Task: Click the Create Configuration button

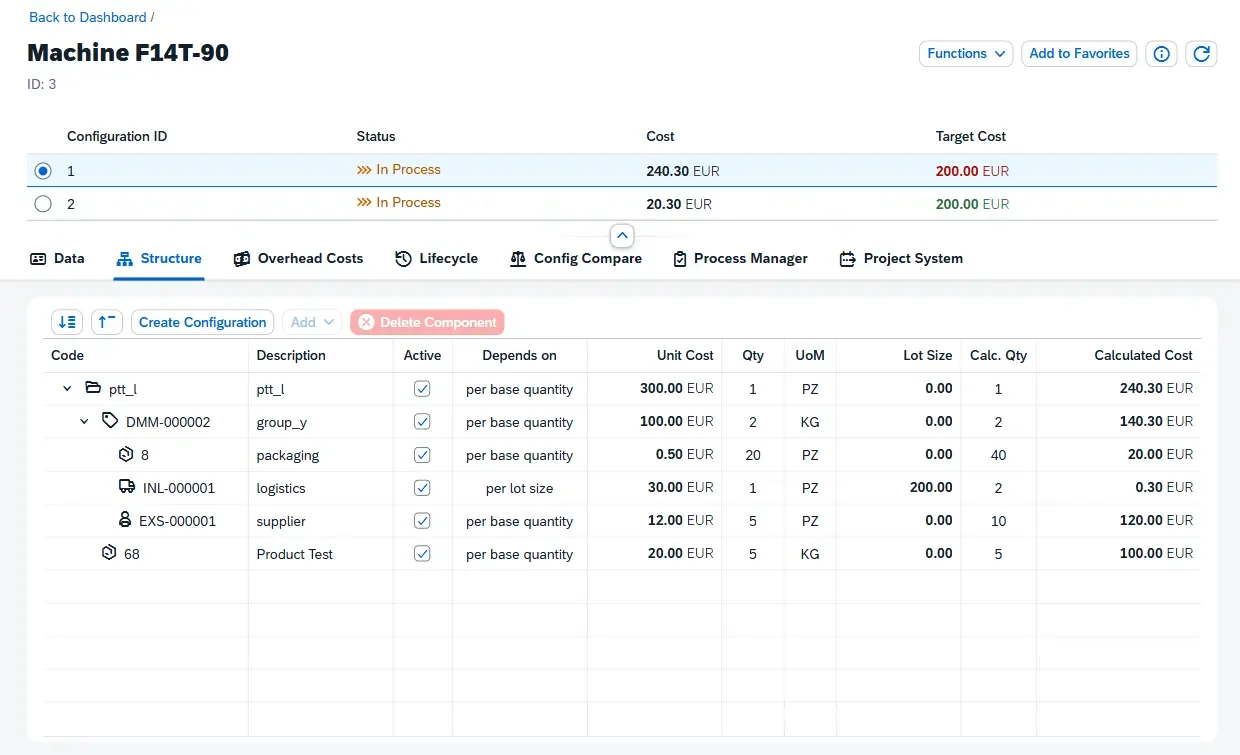Action: point(202,322)
